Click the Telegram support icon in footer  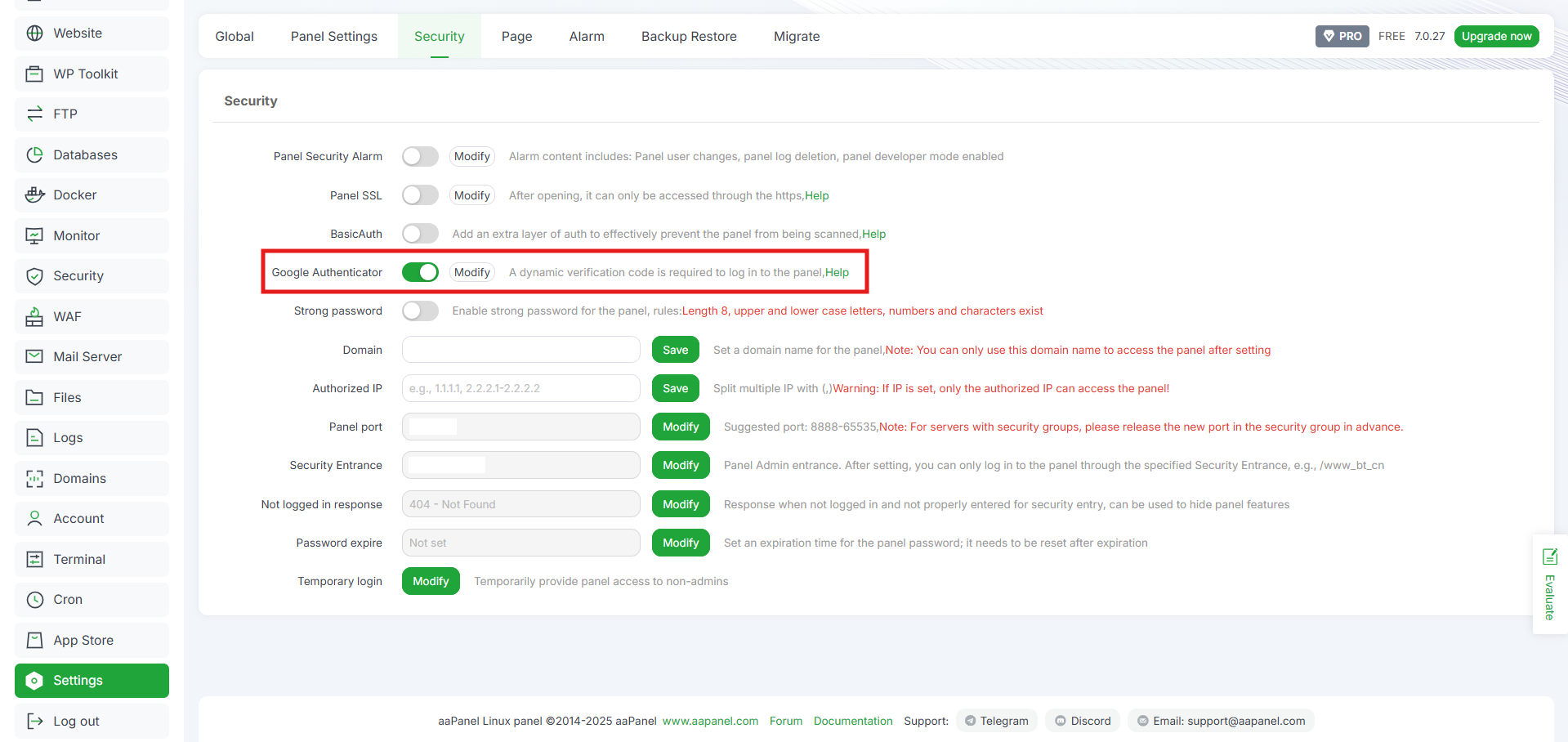[970, 721]
